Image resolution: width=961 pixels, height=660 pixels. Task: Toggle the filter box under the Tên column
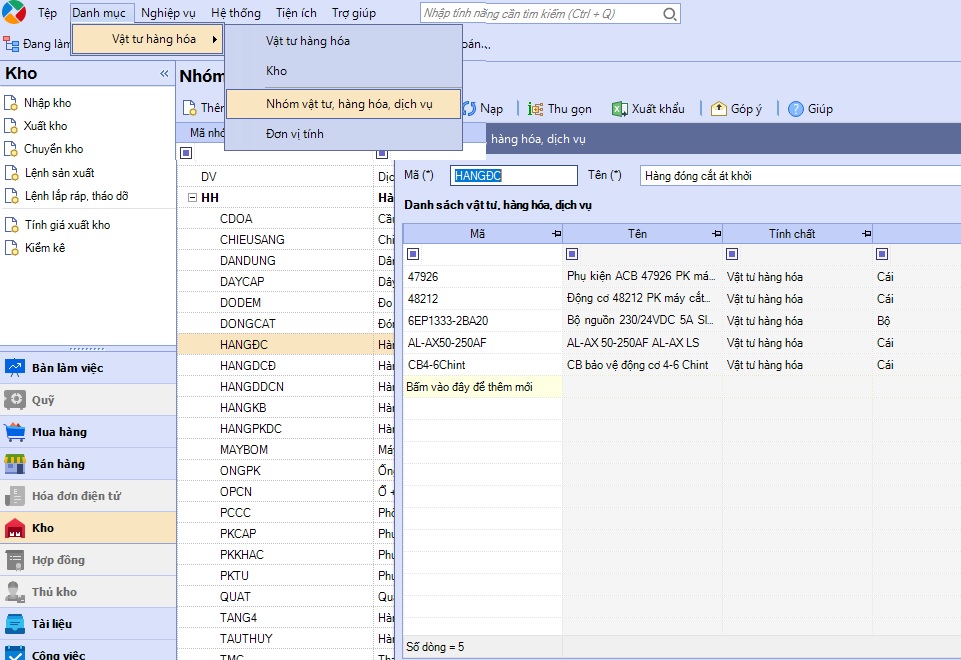(572, 254)
